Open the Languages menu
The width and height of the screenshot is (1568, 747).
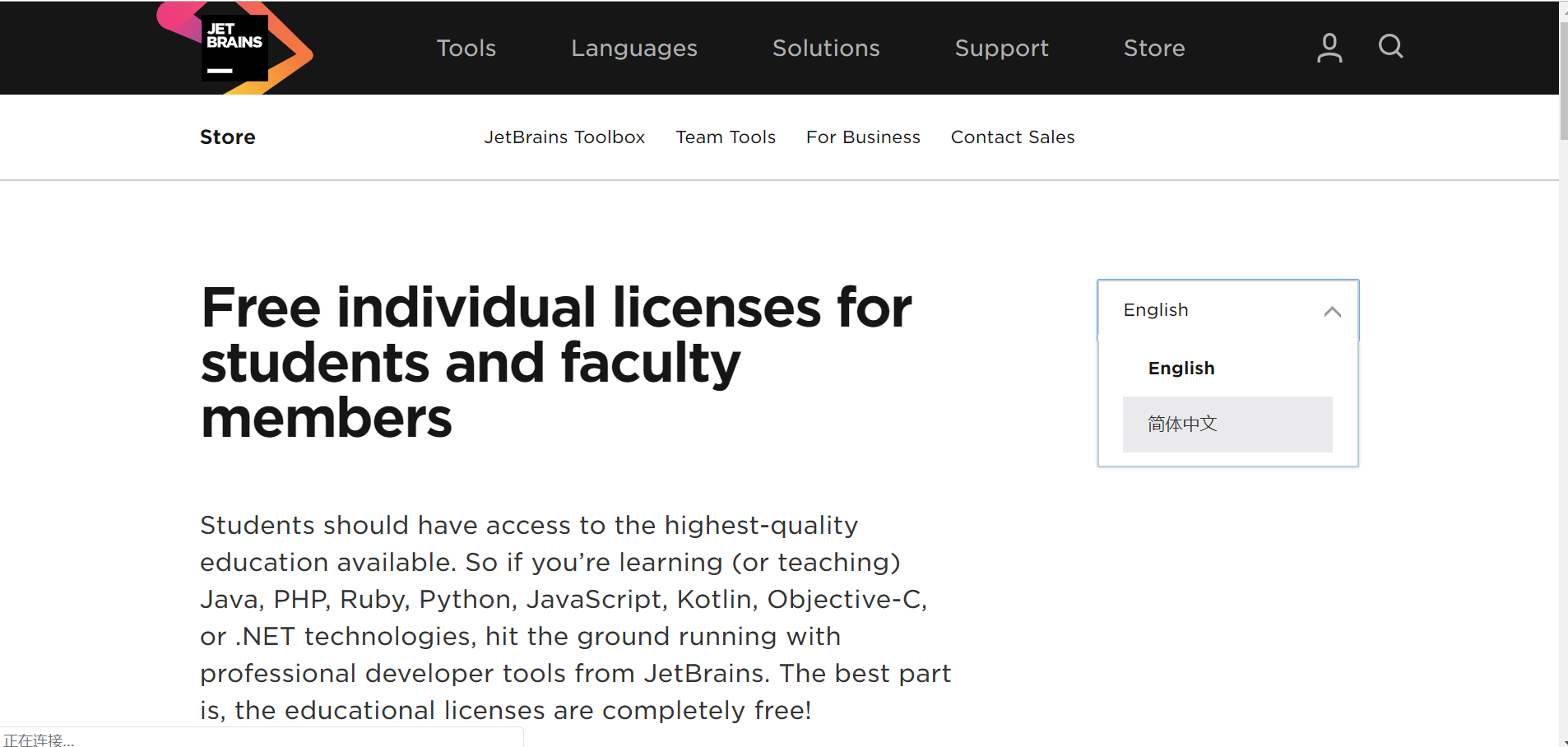pyautogui.click(x=633, y=48)
